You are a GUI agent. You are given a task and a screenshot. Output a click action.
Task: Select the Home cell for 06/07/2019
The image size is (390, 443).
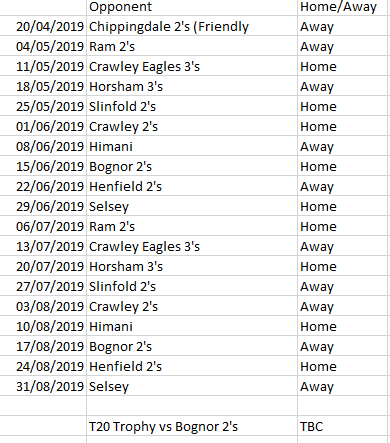(x=342, y=226)
